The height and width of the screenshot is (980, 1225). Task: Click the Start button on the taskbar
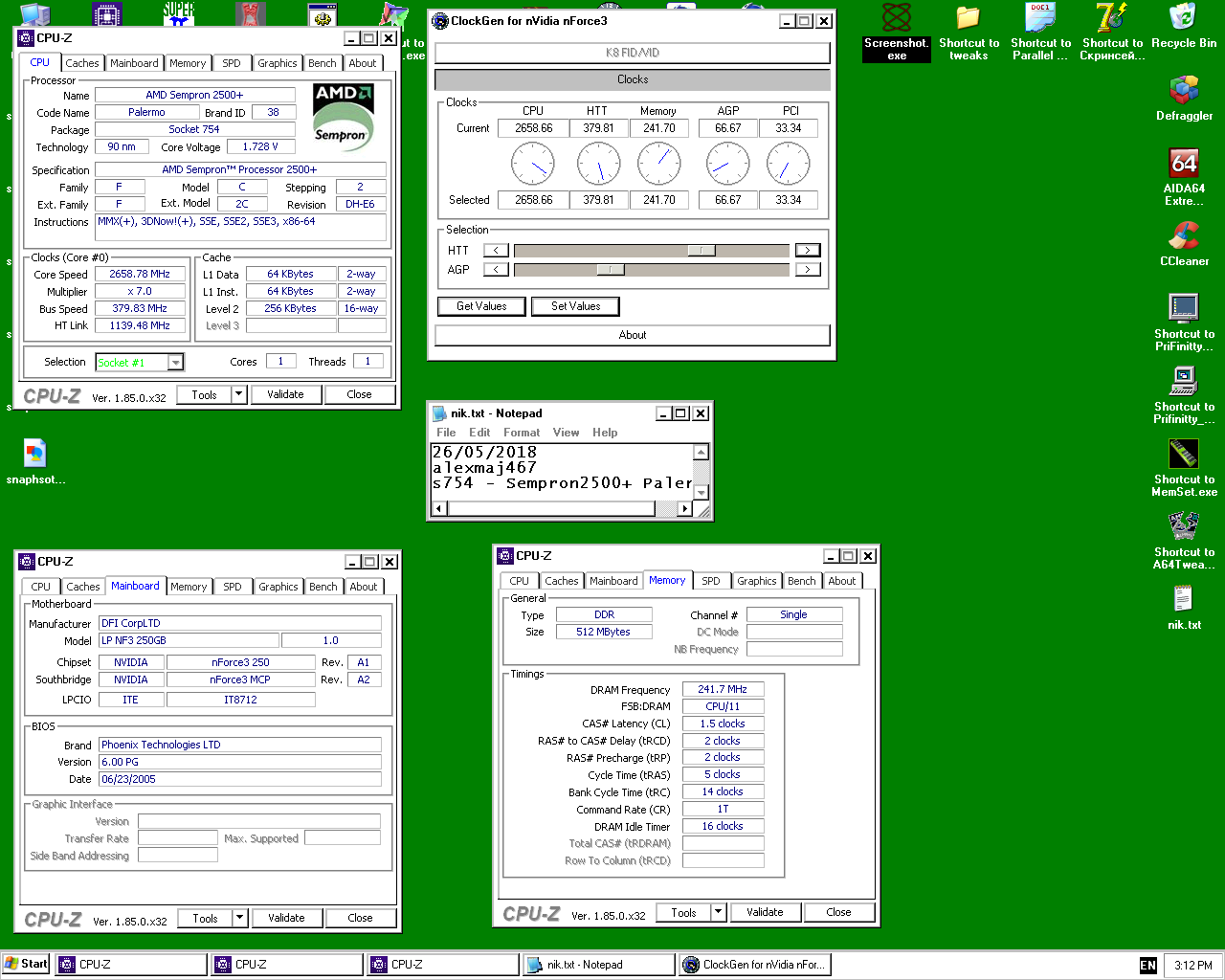[x=26, y=965]
